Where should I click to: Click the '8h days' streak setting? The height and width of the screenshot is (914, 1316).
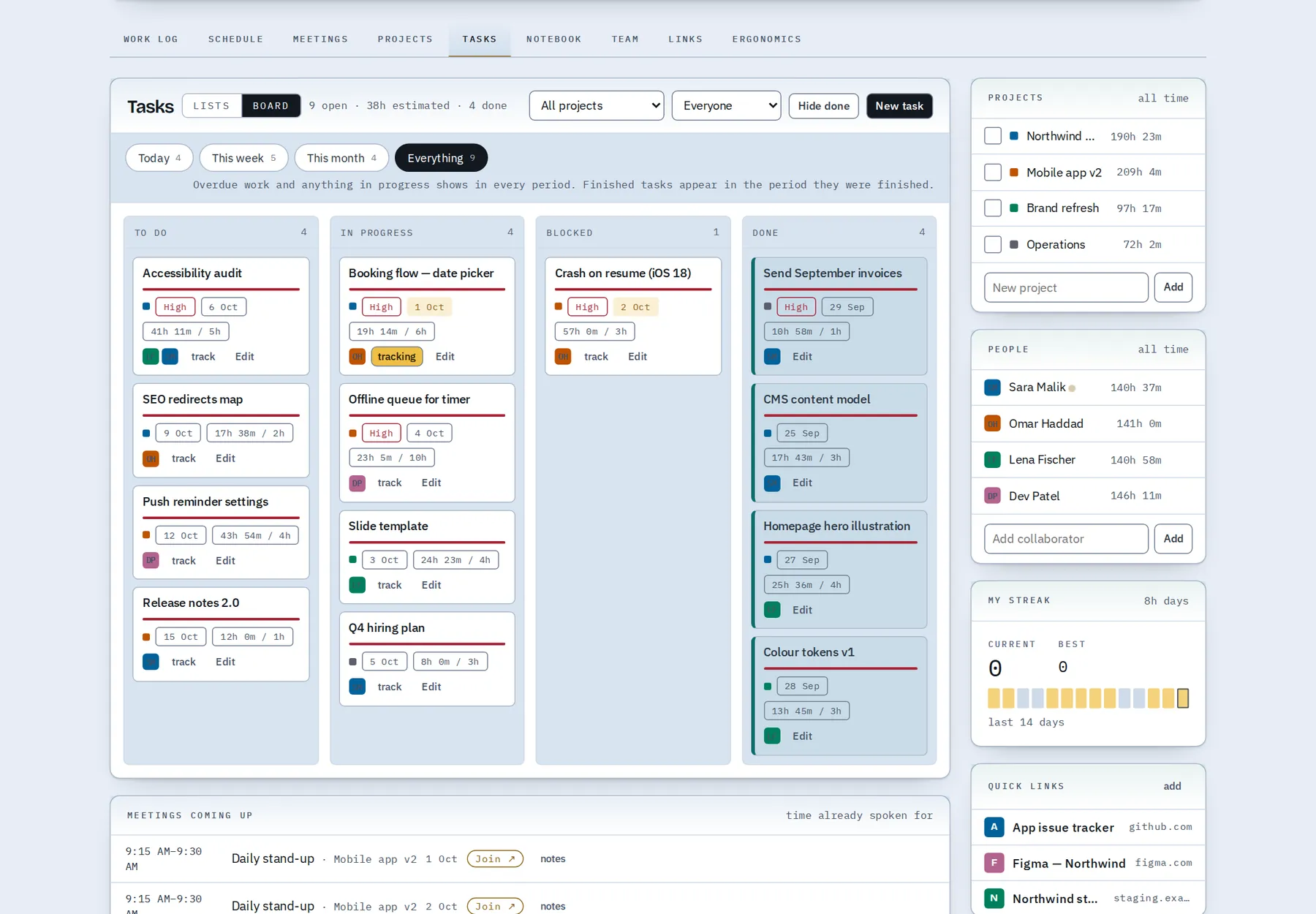(1166, 601)
